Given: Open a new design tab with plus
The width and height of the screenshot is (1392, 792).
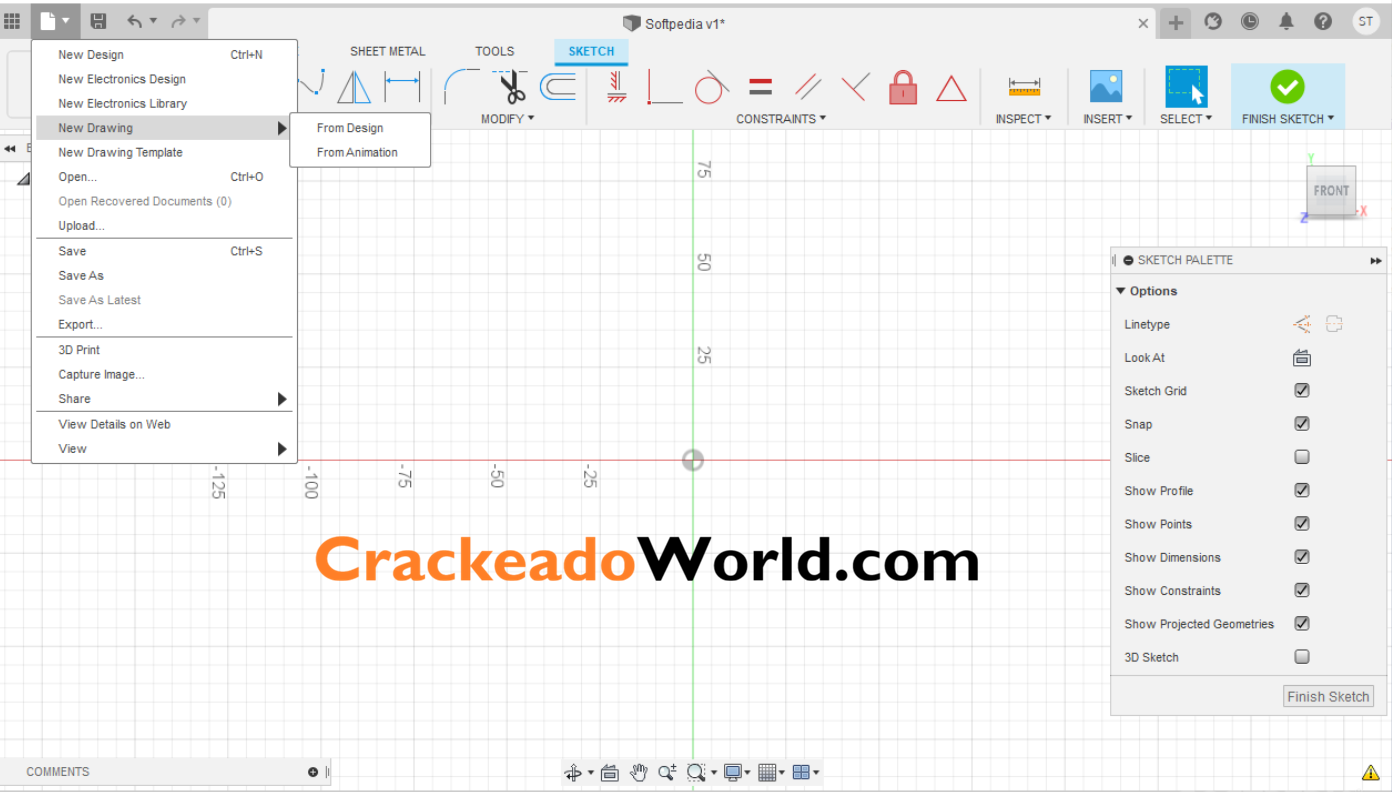Looking at the screenshot, I should click(x=1176, y=22).
